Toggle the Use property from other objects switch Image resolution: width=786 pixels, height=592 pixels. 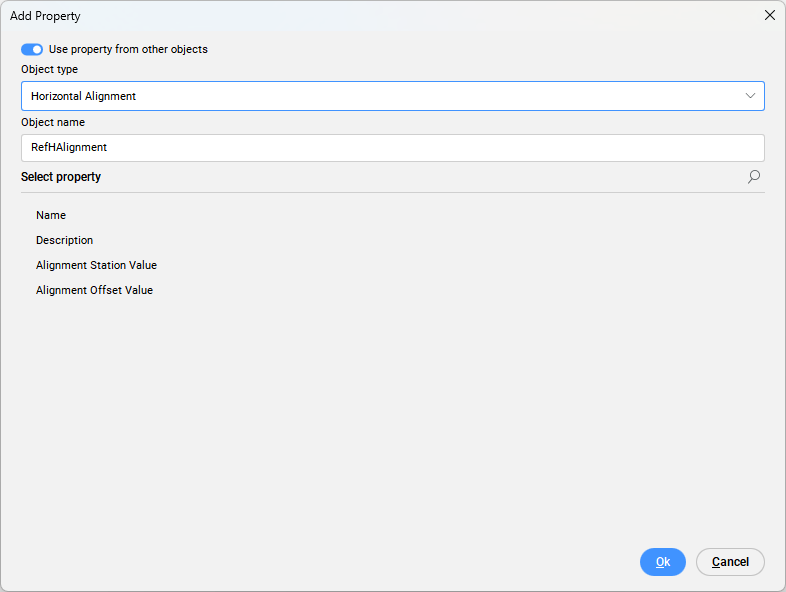click(x=32, y=49)
